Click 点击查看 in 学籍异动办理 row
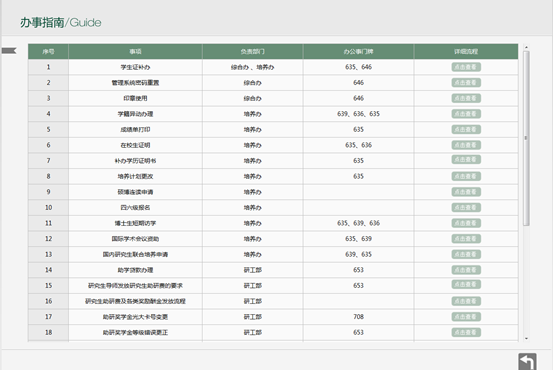The height and width of the screenshot is (370, 553). click(x=466, y=114)
